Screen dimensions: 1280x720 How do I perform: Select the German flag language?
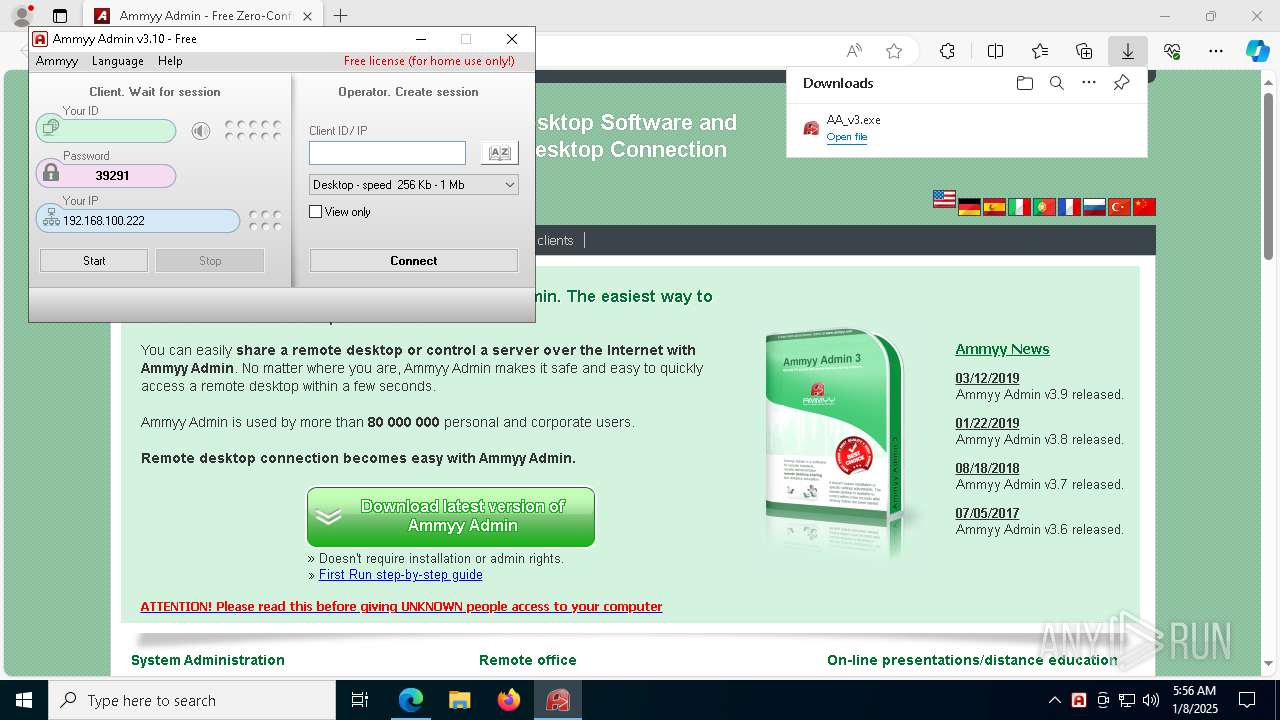(969, 207)
